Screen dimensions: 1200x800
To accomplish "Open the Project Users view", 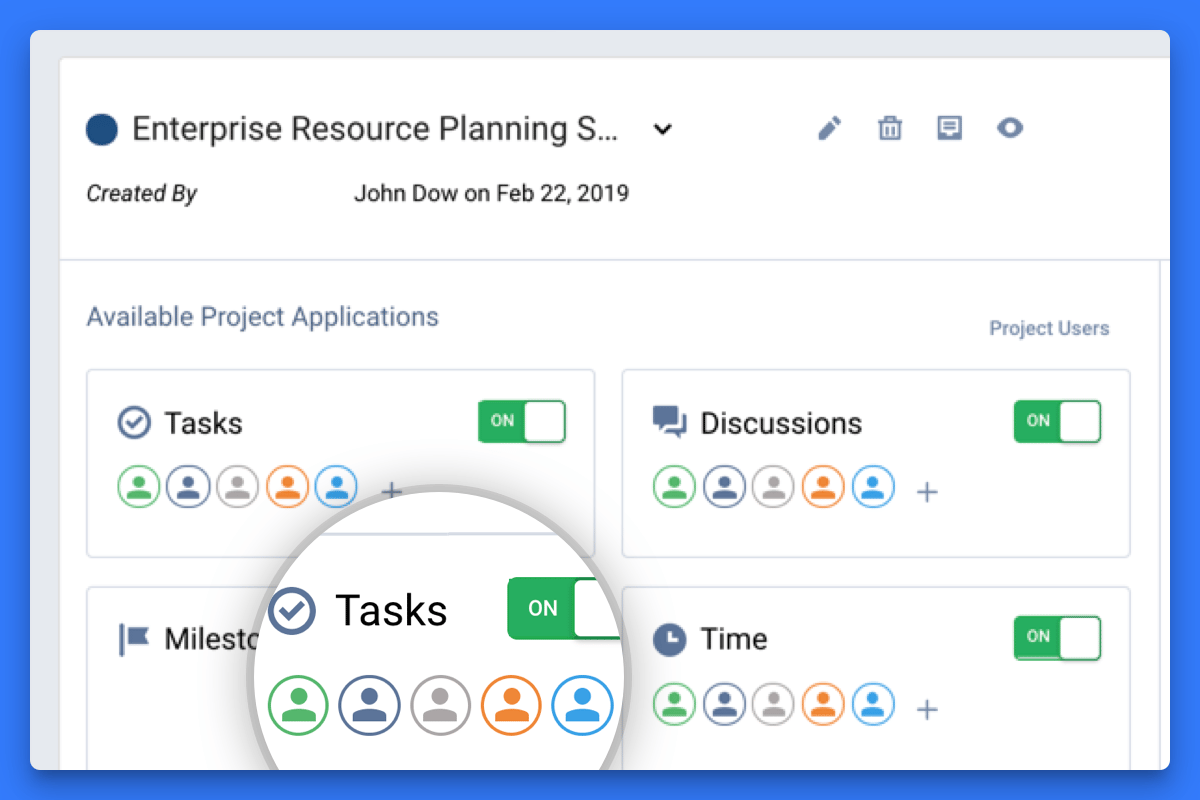I will click(x=1049, y=328).
